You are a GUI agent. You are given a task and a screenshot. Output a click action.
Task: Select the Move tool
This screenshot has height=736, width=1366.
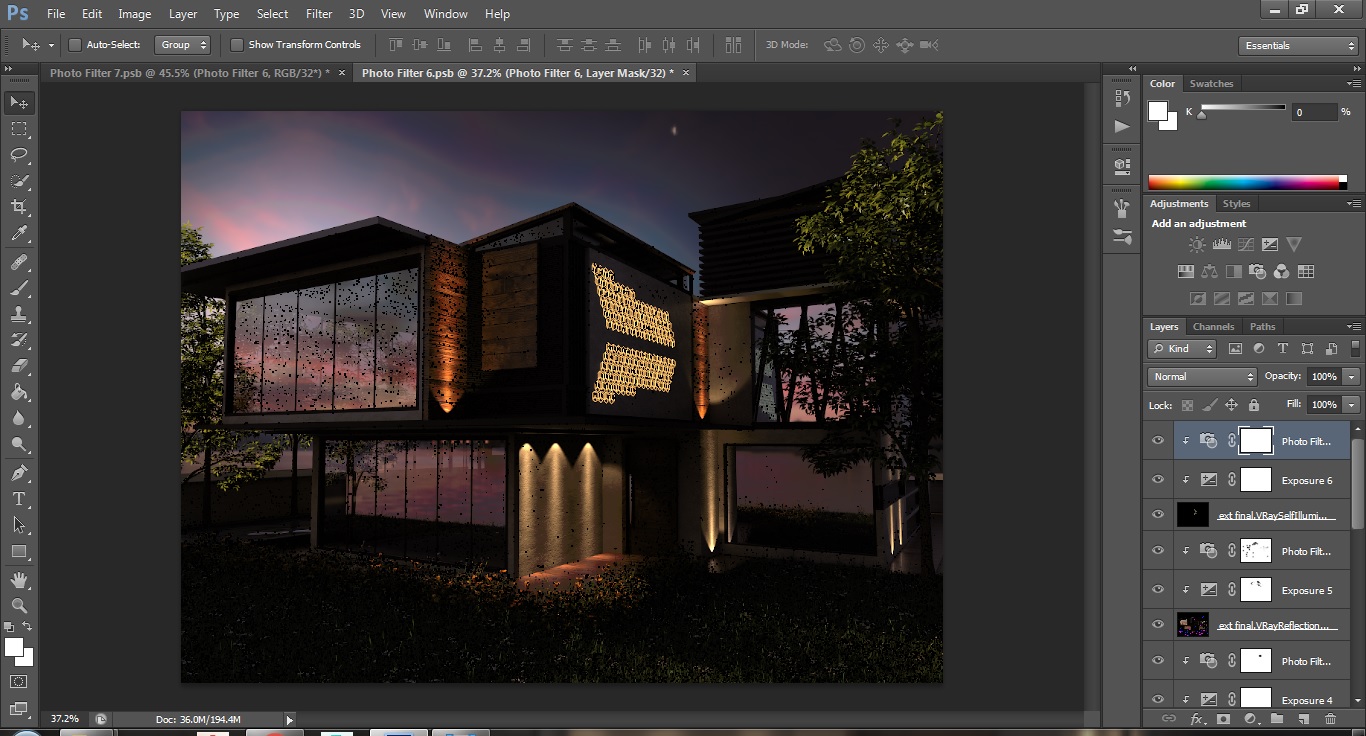(19, 102)
